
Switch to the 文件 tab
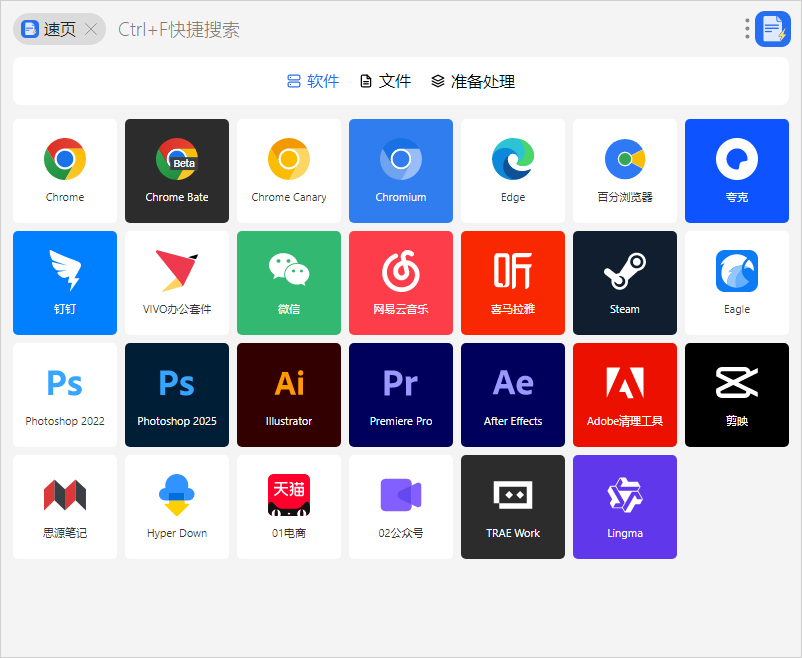click(x=386, y=81)
